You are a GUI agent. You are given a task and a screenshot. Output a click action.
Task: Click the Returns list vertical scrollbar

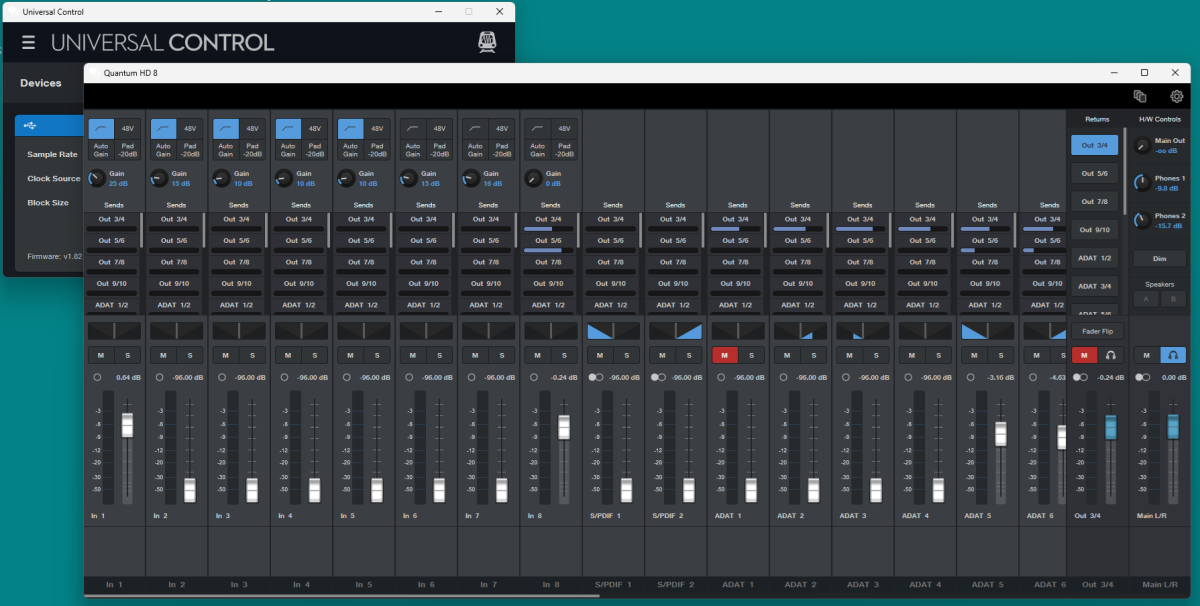[x=1126, y=170]
